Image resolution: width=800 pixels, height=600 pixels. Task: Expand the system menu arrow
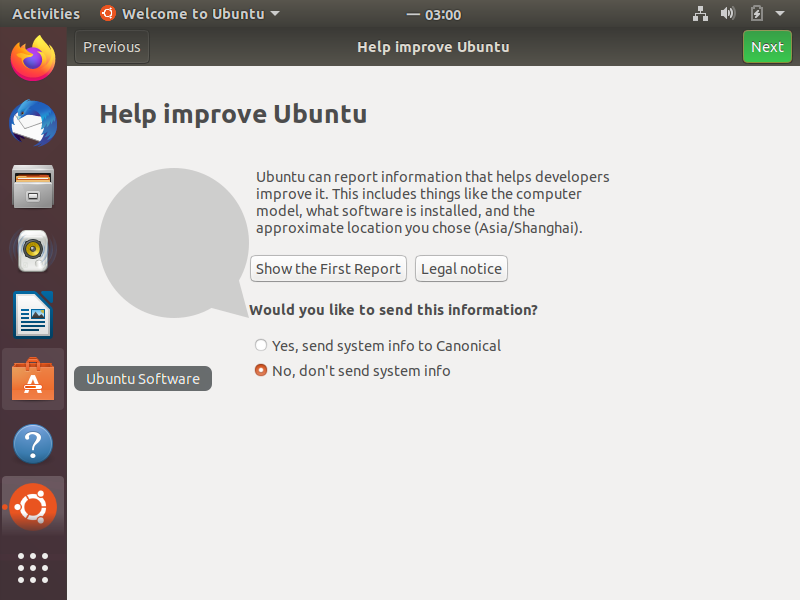(780, 13)
